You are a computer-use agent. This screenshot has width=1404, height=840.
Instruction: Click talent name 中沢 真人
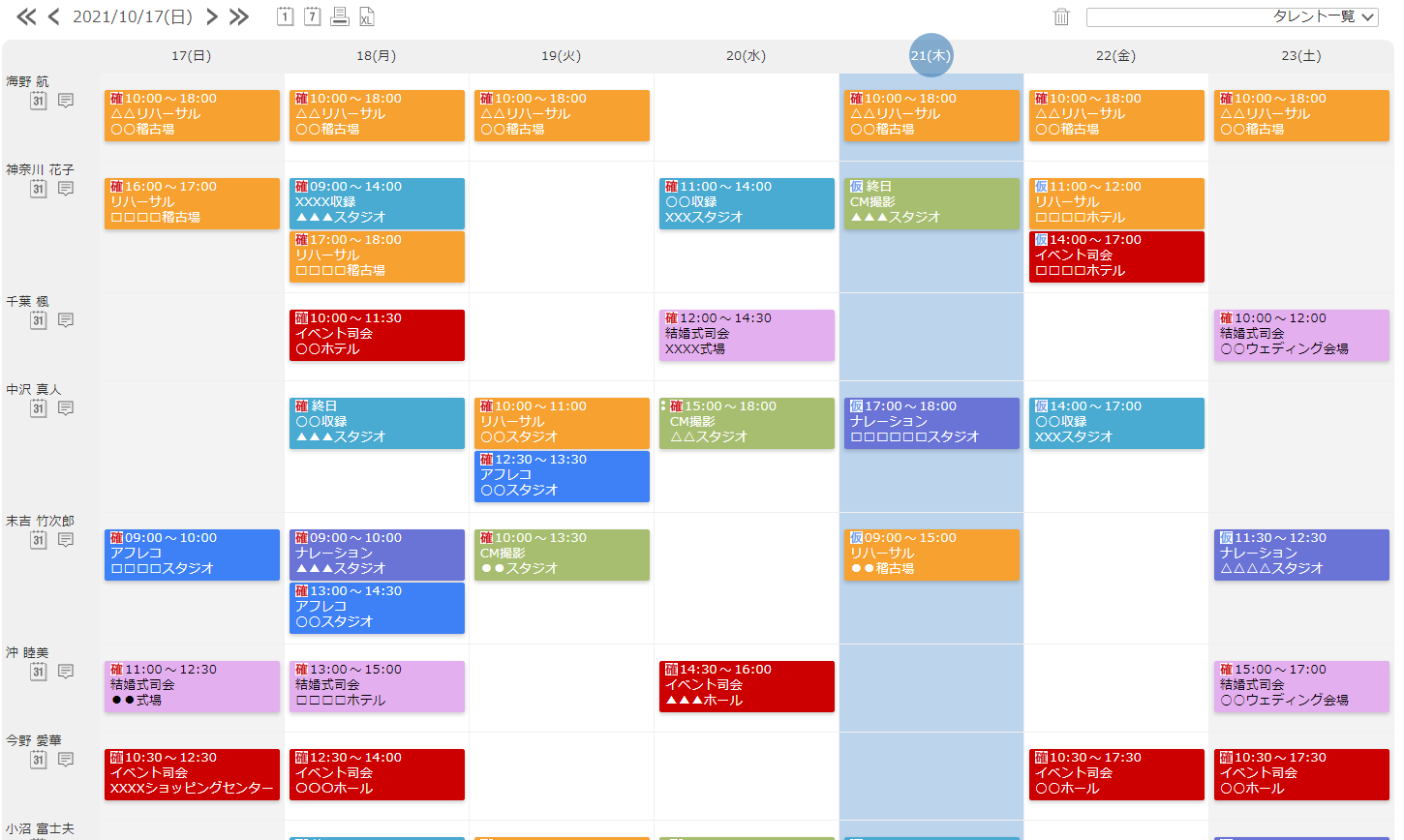click(33, 389)
